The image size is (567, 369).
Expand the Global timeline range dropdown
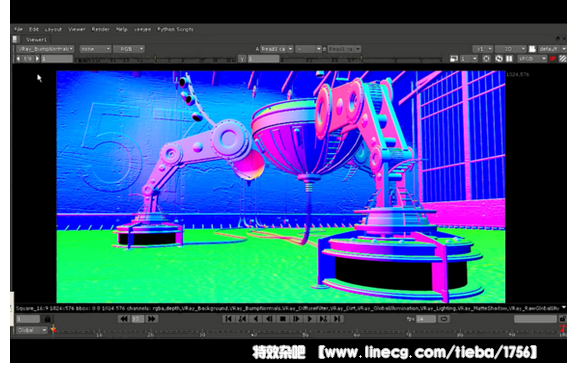click(32, 330)
